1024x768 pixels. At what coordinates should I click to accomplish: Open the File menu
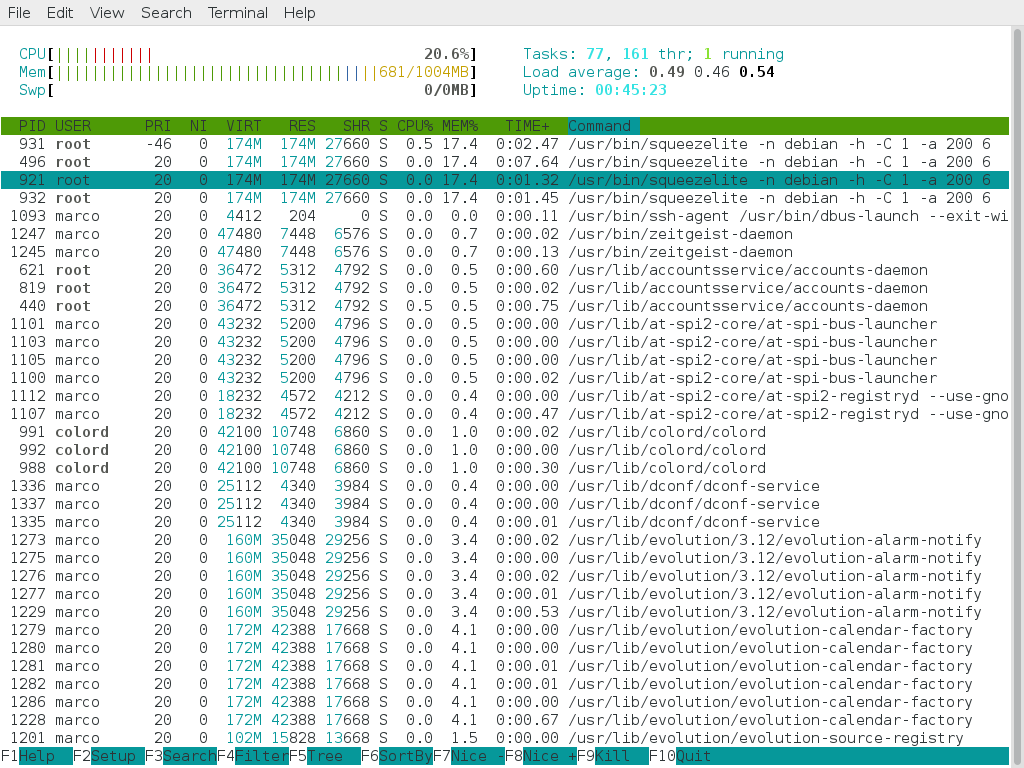(x=19, y=13)
